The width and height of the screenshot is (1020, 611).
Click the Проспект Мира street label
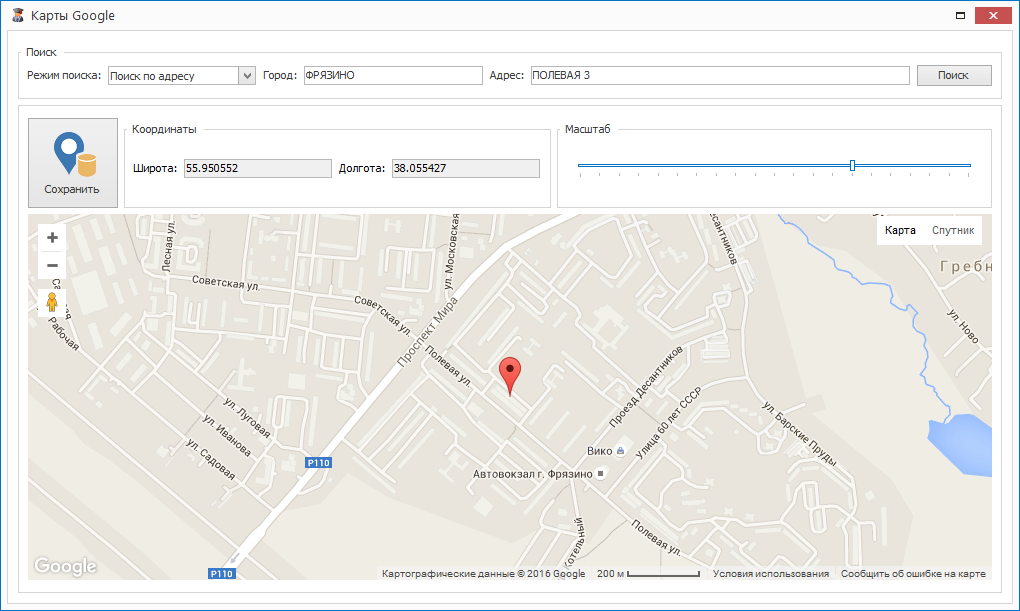coord(427,332)
